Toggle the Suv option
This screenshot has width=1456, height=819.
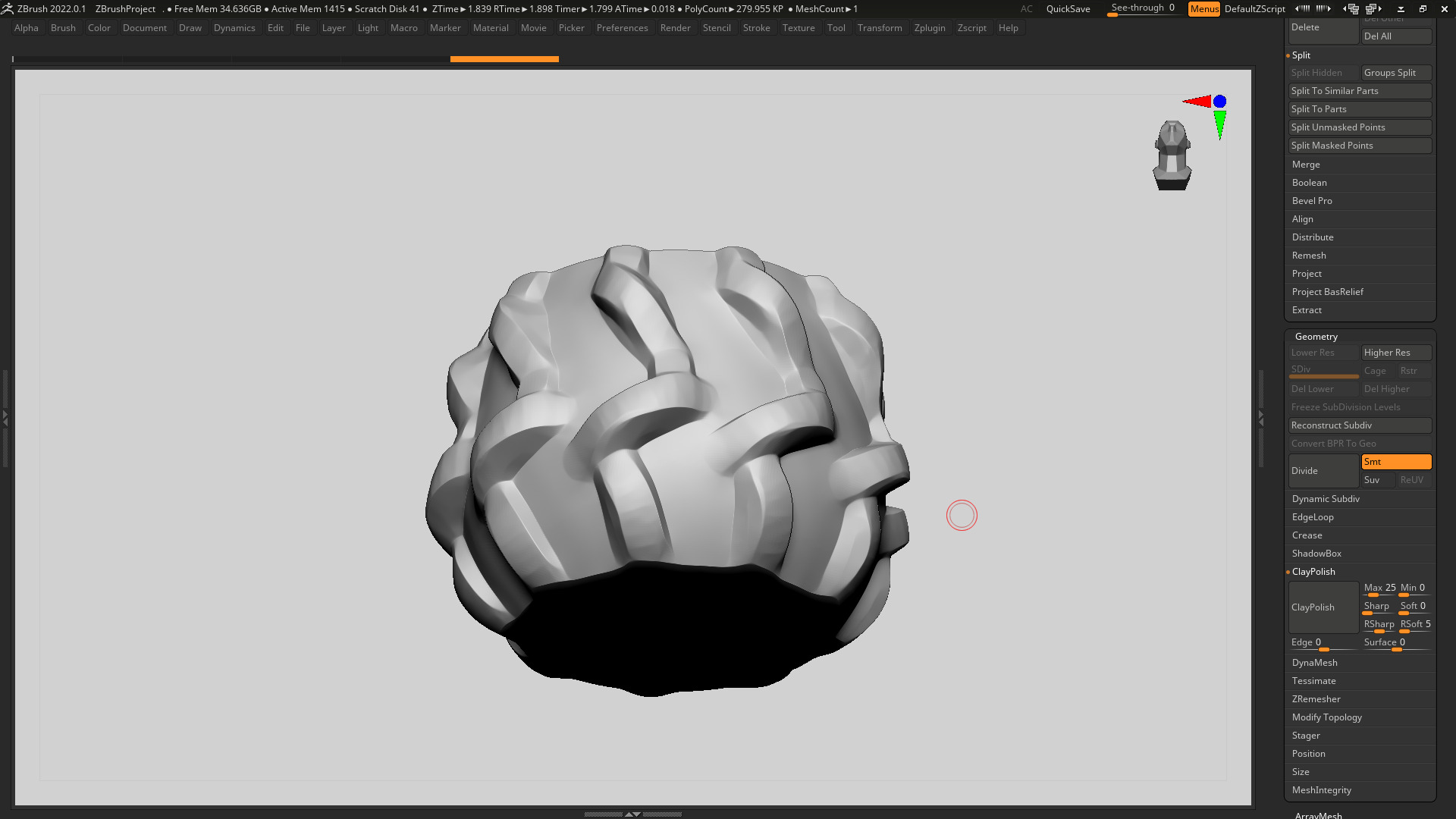pyautogui.click(x=1378, y=480)
